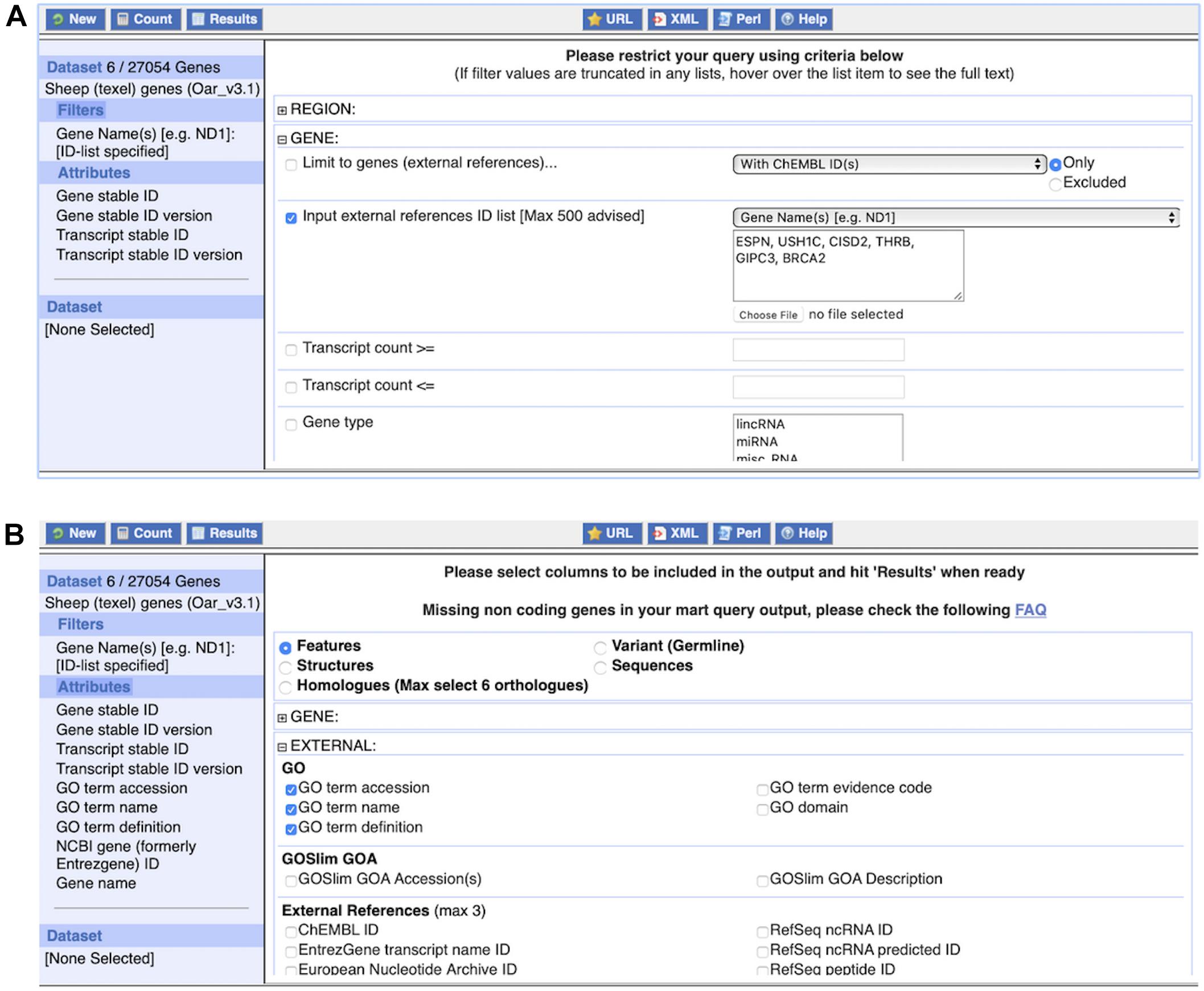The height and width of the screenshot is (991, 1204).
Task: Select the Excluded radio button
Action: point(1055,184)
